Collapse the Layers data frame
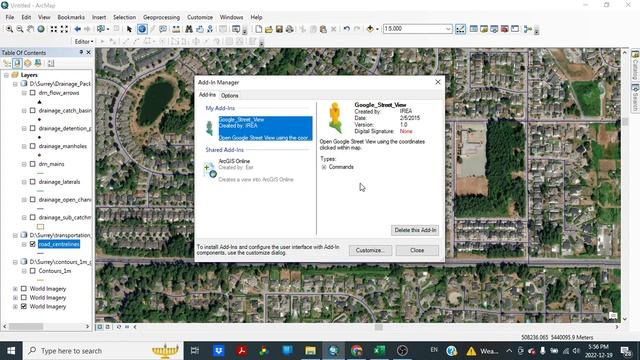The image size is (640, 360). click(6, 75)
